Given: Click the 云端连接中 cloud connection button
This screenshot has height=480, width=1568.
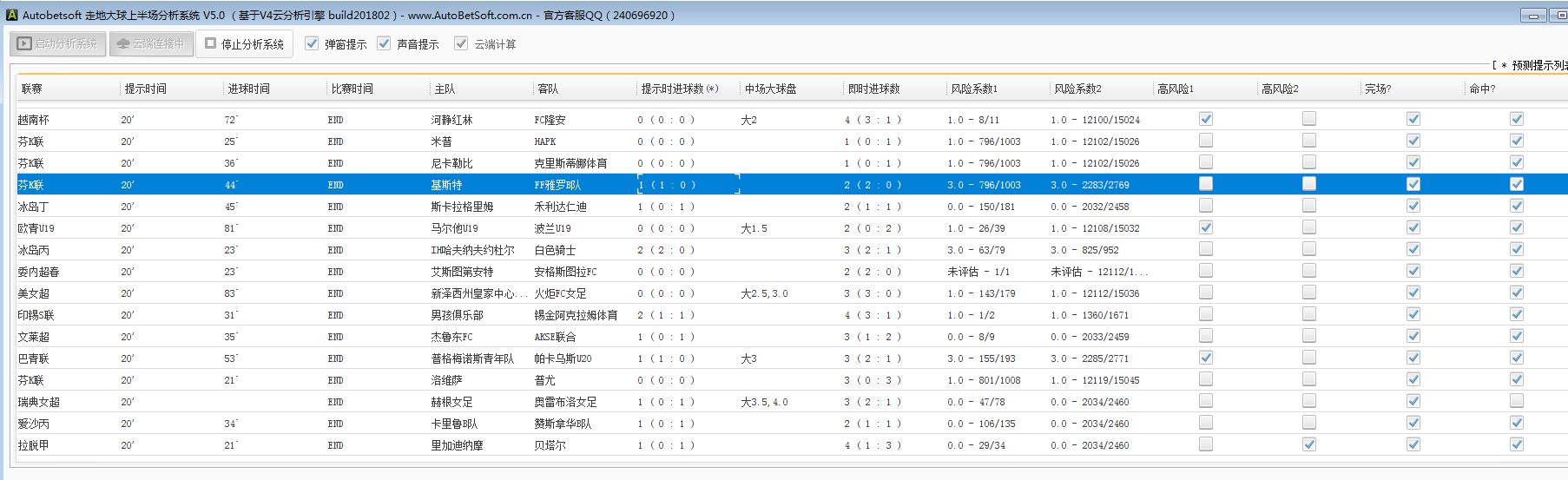Looking at the screenshot, I should (x=151, y=43).
